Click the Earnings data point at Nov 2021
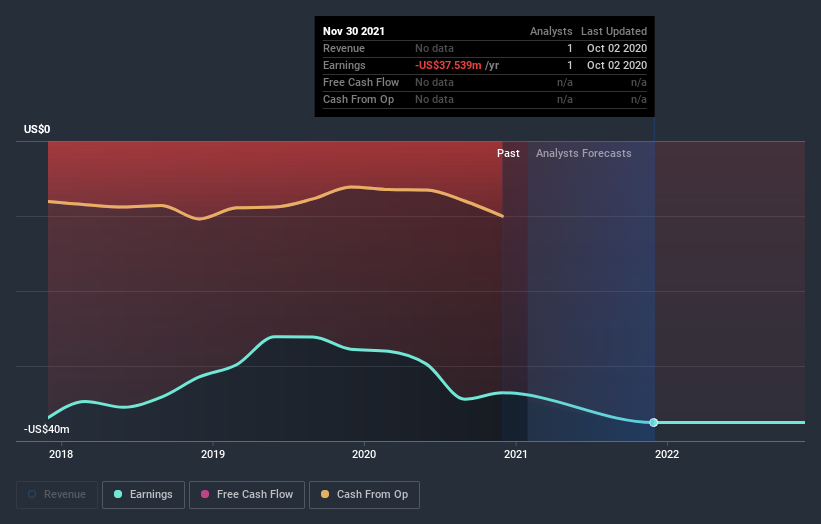The width and height of the screenshot is (821, 524). click(x=653, y=422)
